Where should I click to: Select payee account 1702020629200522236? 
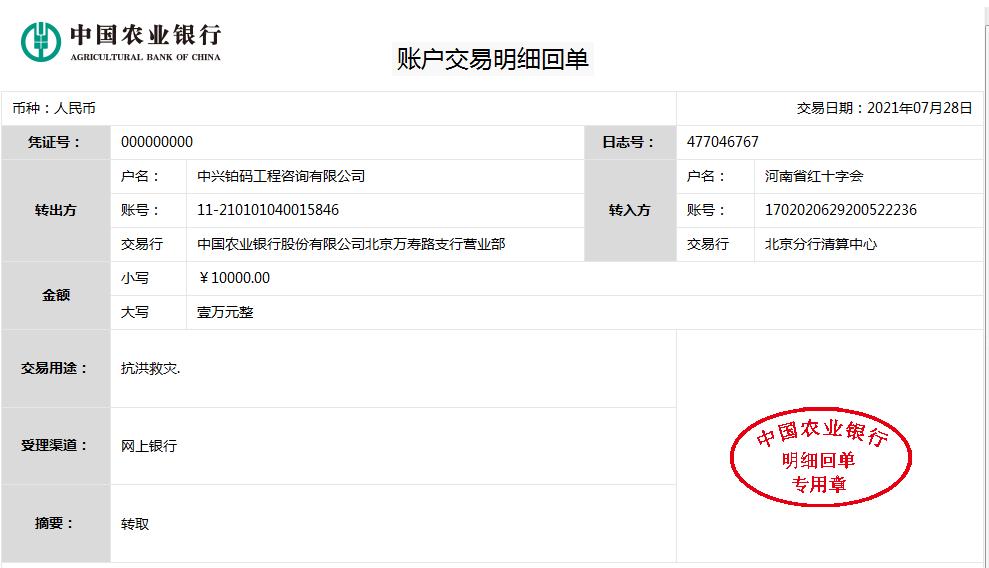tap(841, 211)
